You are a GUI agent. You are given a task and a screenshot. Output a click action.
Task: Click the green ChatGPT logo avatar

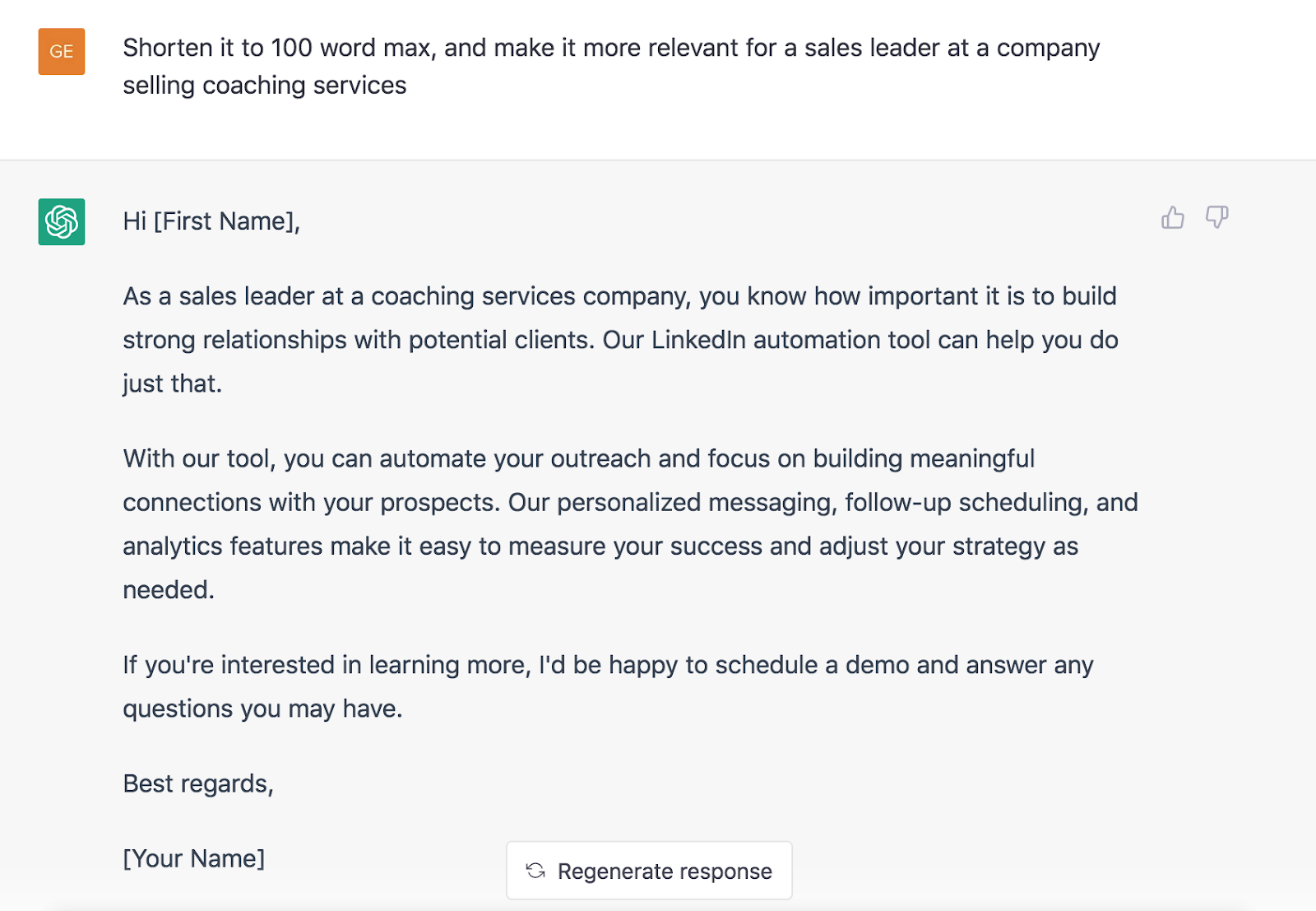[62, 221]
